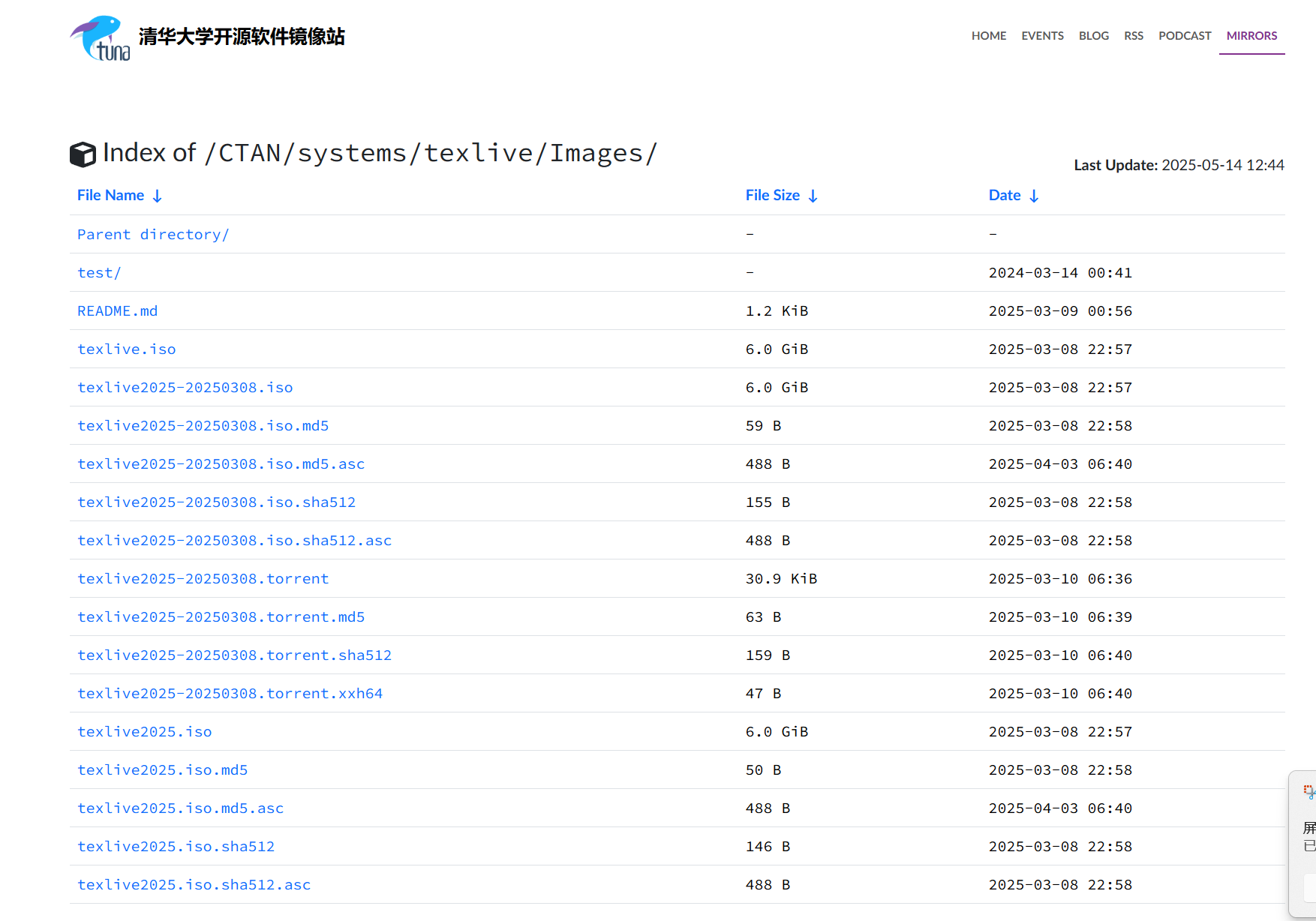Open texlive2025.iso.sha512 checksum file
Viewport: 1316px width, 921px height.
176,847
